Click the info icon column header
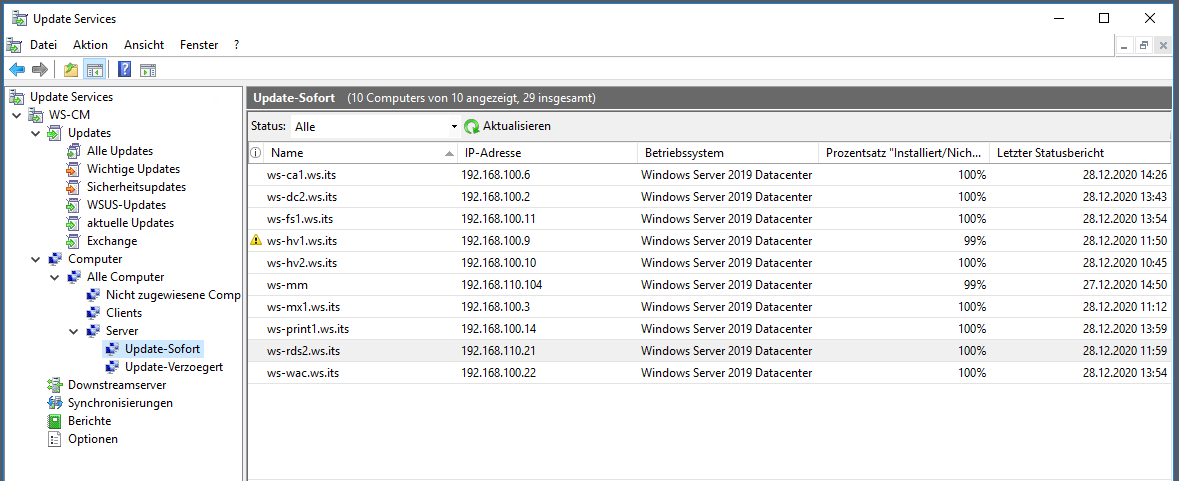 tap(256, 153)
